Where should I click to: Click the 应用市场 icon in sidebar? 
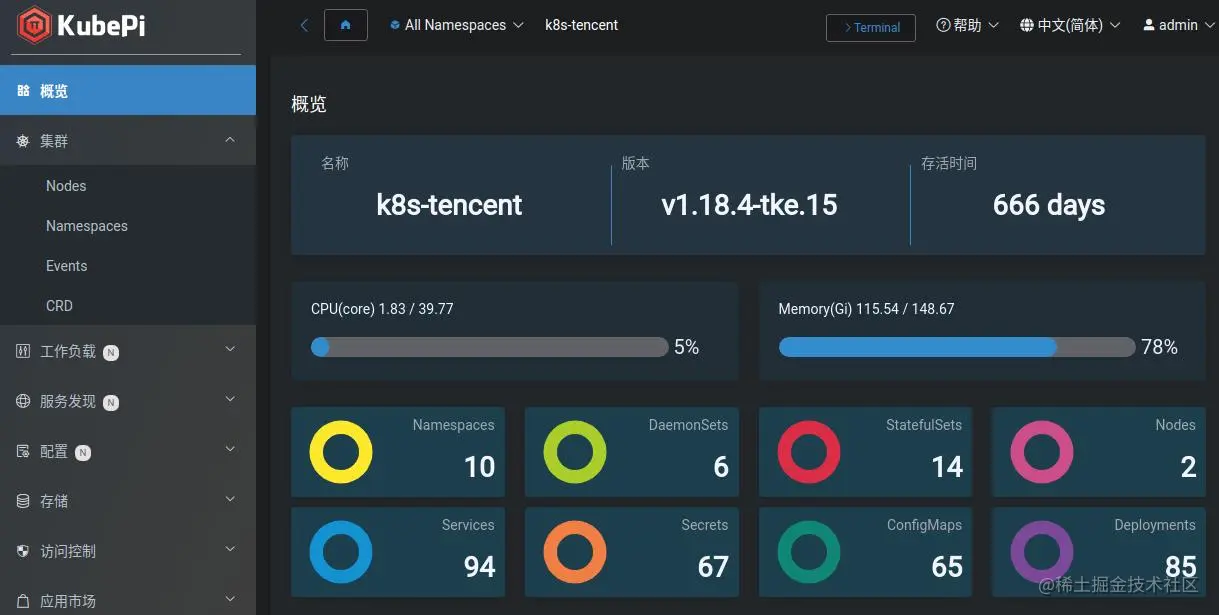[23, 601]
